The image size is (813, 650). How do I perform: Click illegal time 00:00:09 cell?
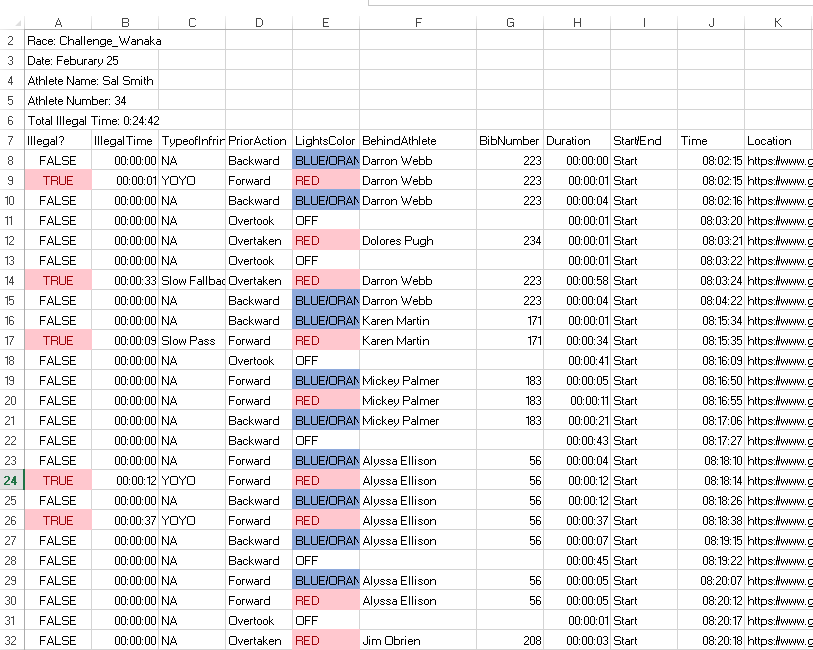(x=125, y=341)
